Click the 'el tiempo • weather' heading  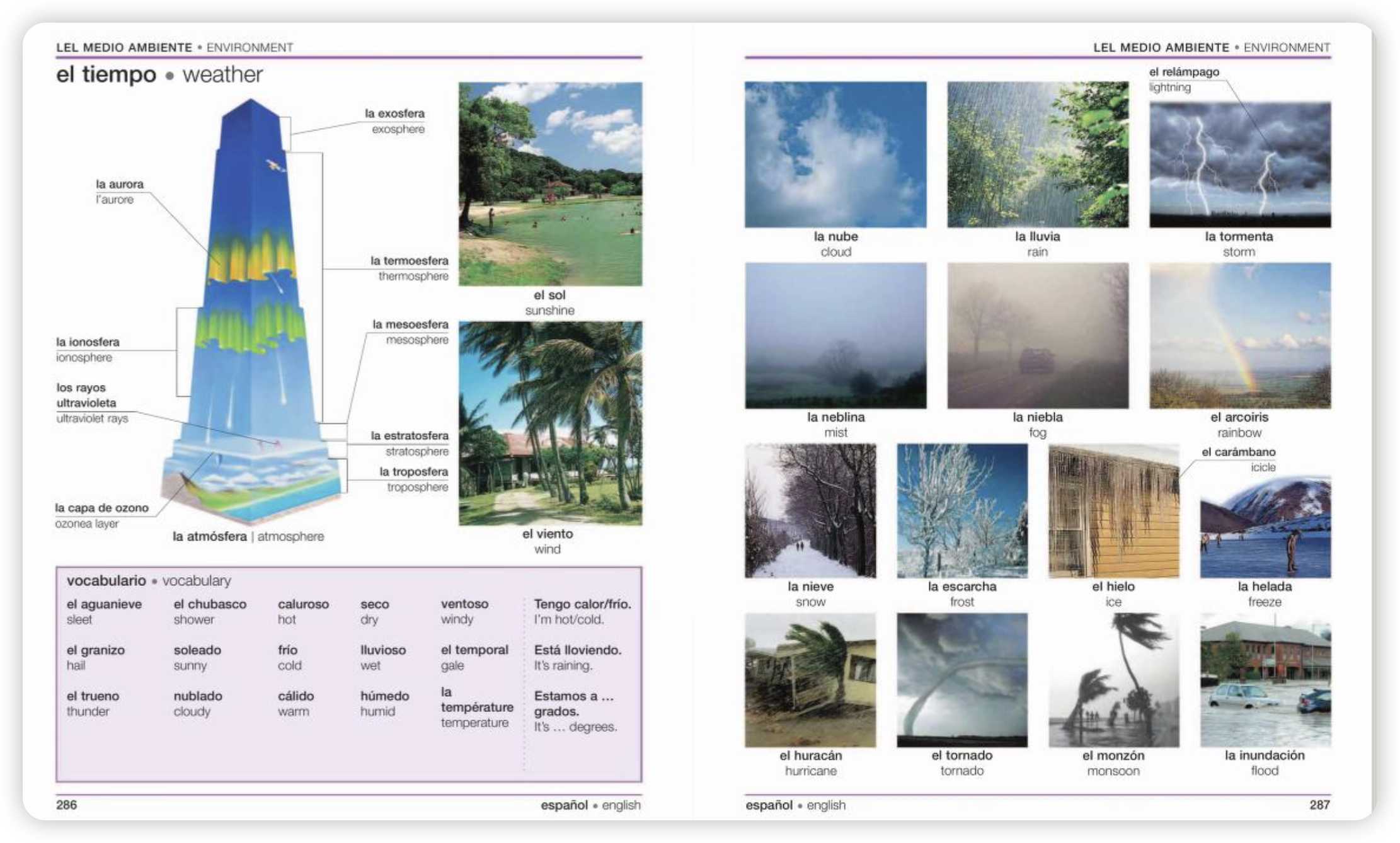point(159,74)
